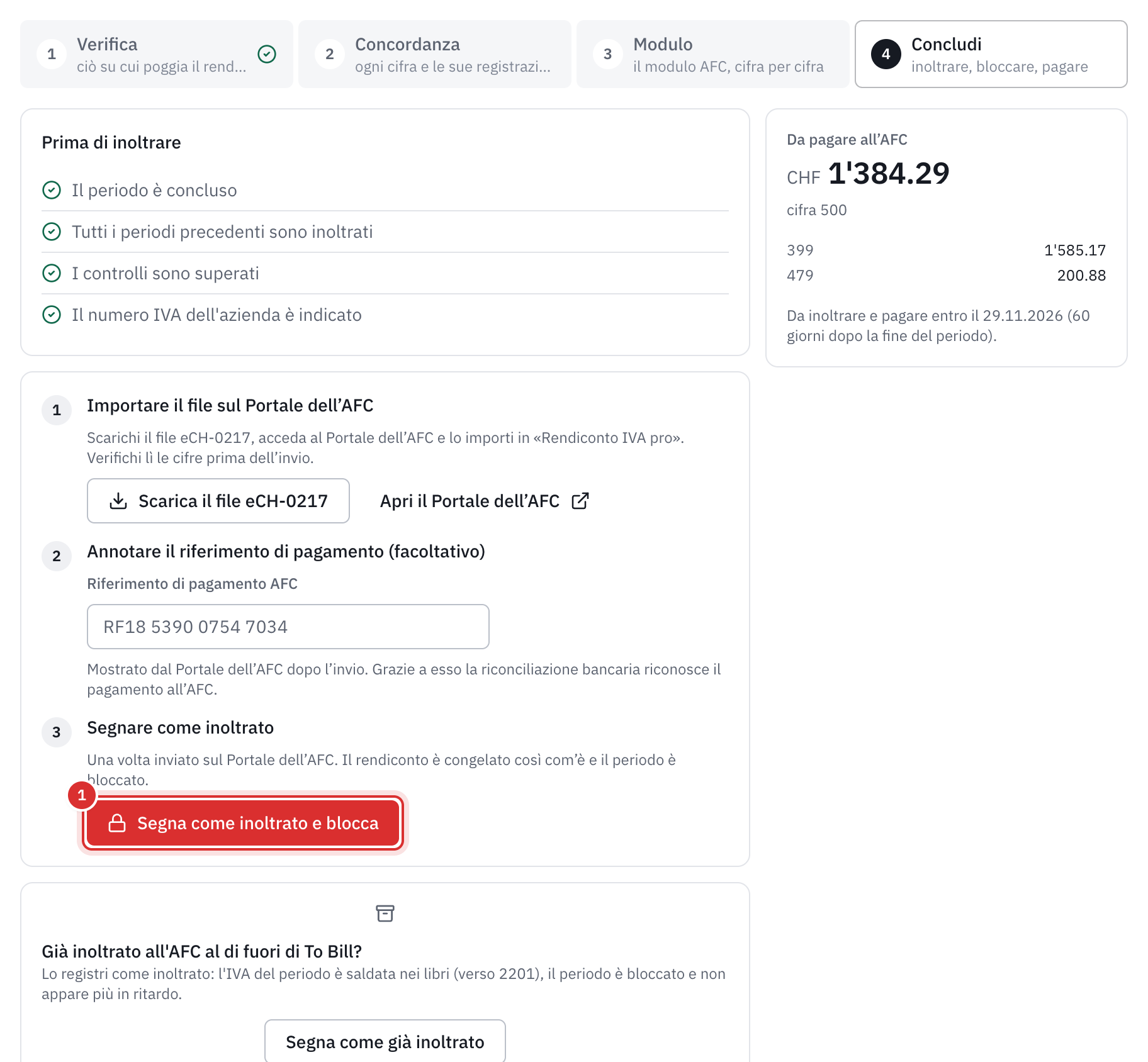Click the green checkmark on Verifica tab
The width and height of the screenshot is (1148, 1062).
267,54
